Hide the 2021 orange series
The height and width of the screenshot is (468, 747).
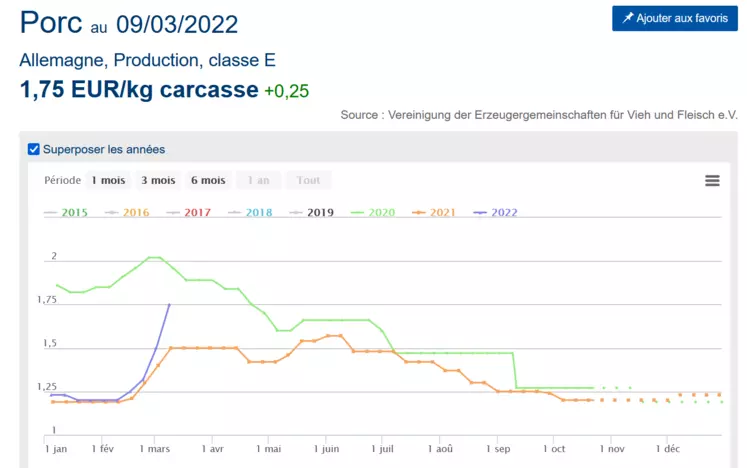click(434, 213)
